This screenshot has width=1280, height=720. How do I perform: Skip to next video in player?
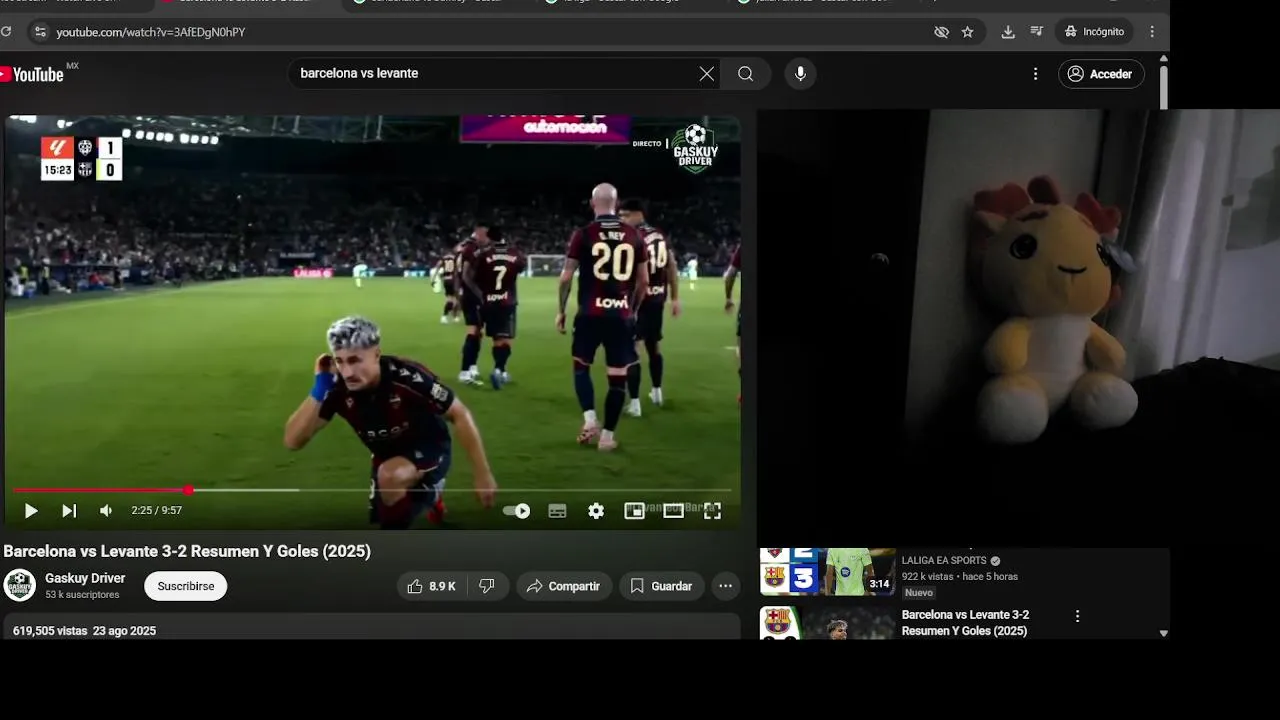[69, 511]
